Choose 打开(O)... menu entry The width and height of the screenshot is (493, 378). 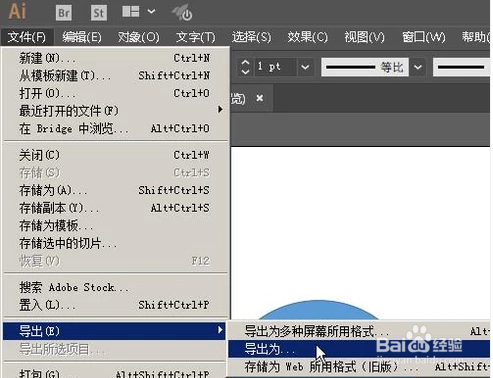click(x=115, y=93)
